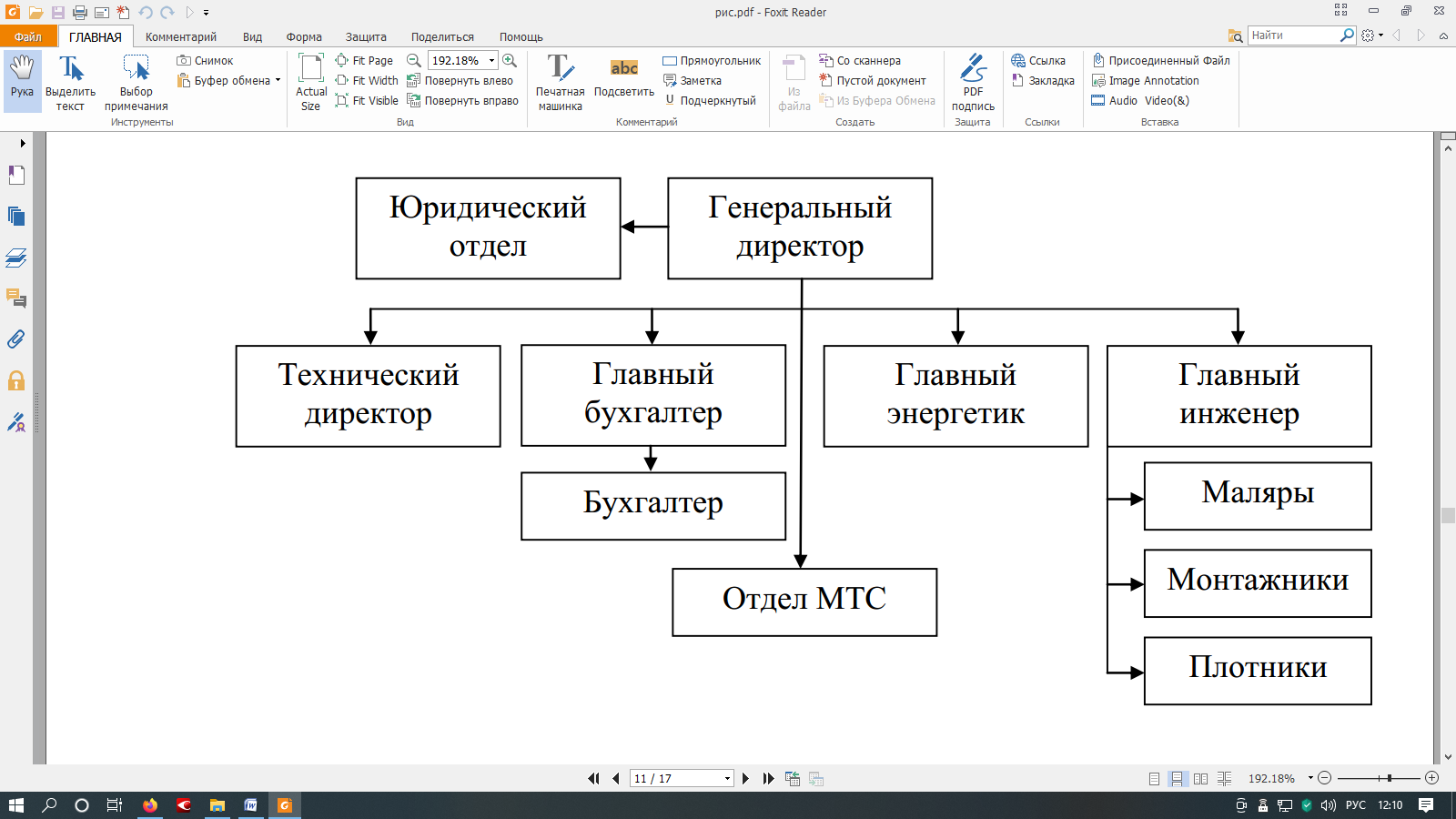Go to the last page

[768, 779]
